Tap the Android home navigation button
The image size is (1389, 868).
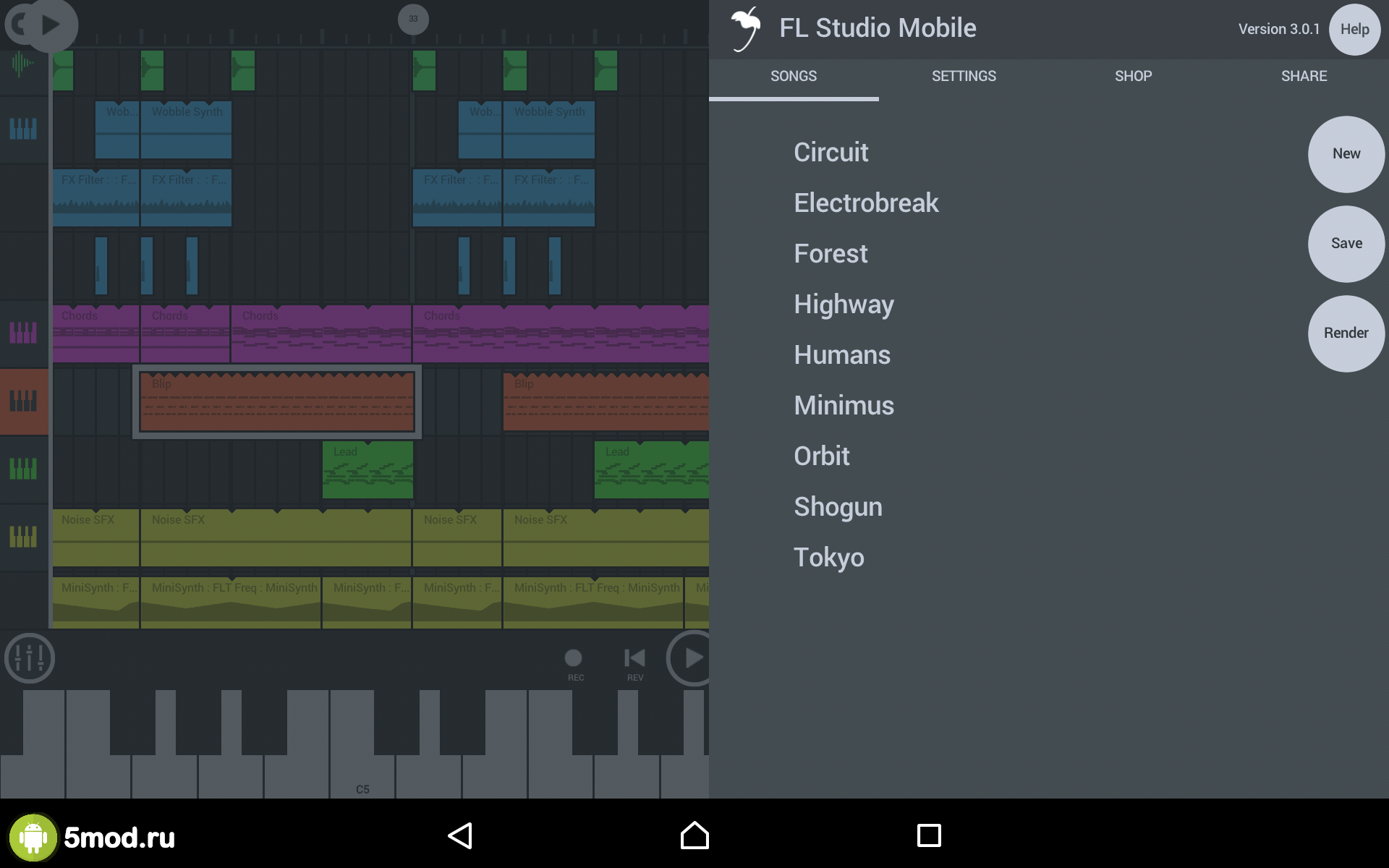694,835
